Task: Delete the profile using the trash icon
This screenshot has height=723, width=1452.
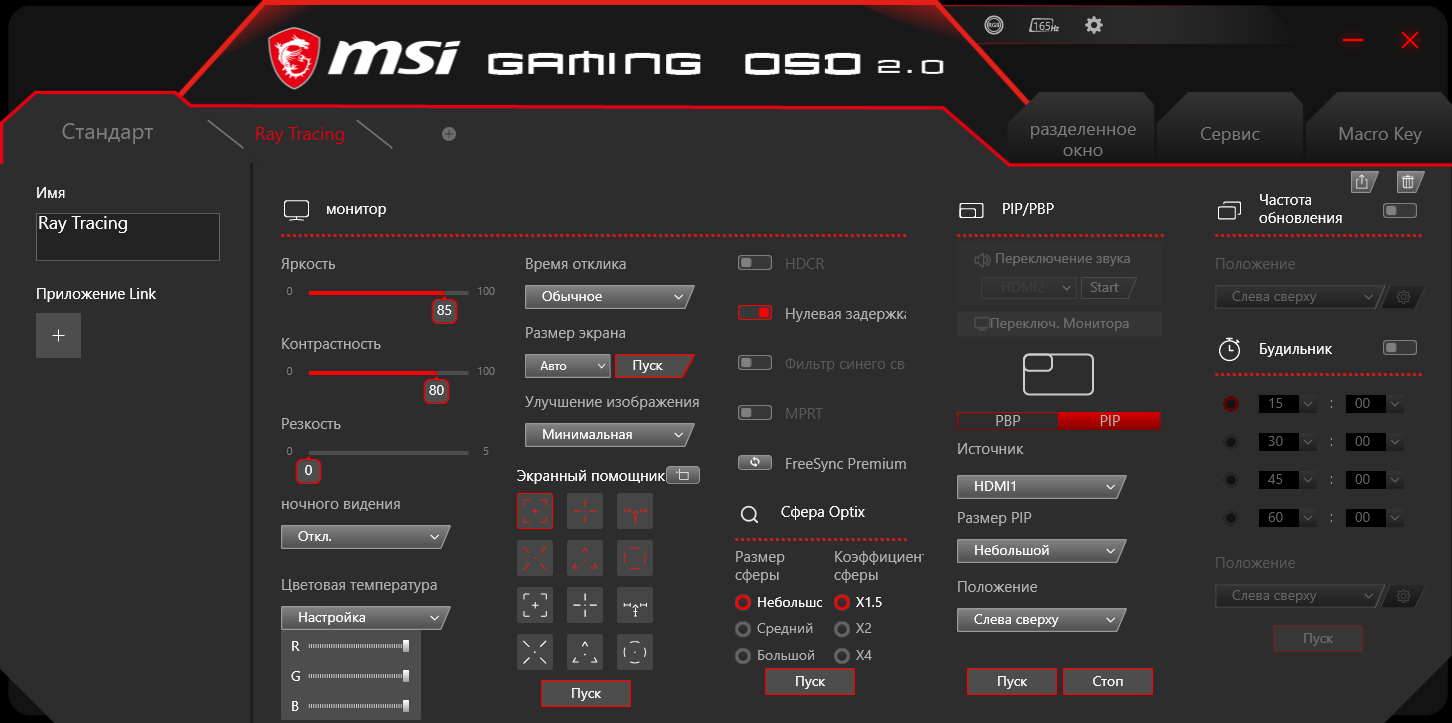Action: 1408,181
